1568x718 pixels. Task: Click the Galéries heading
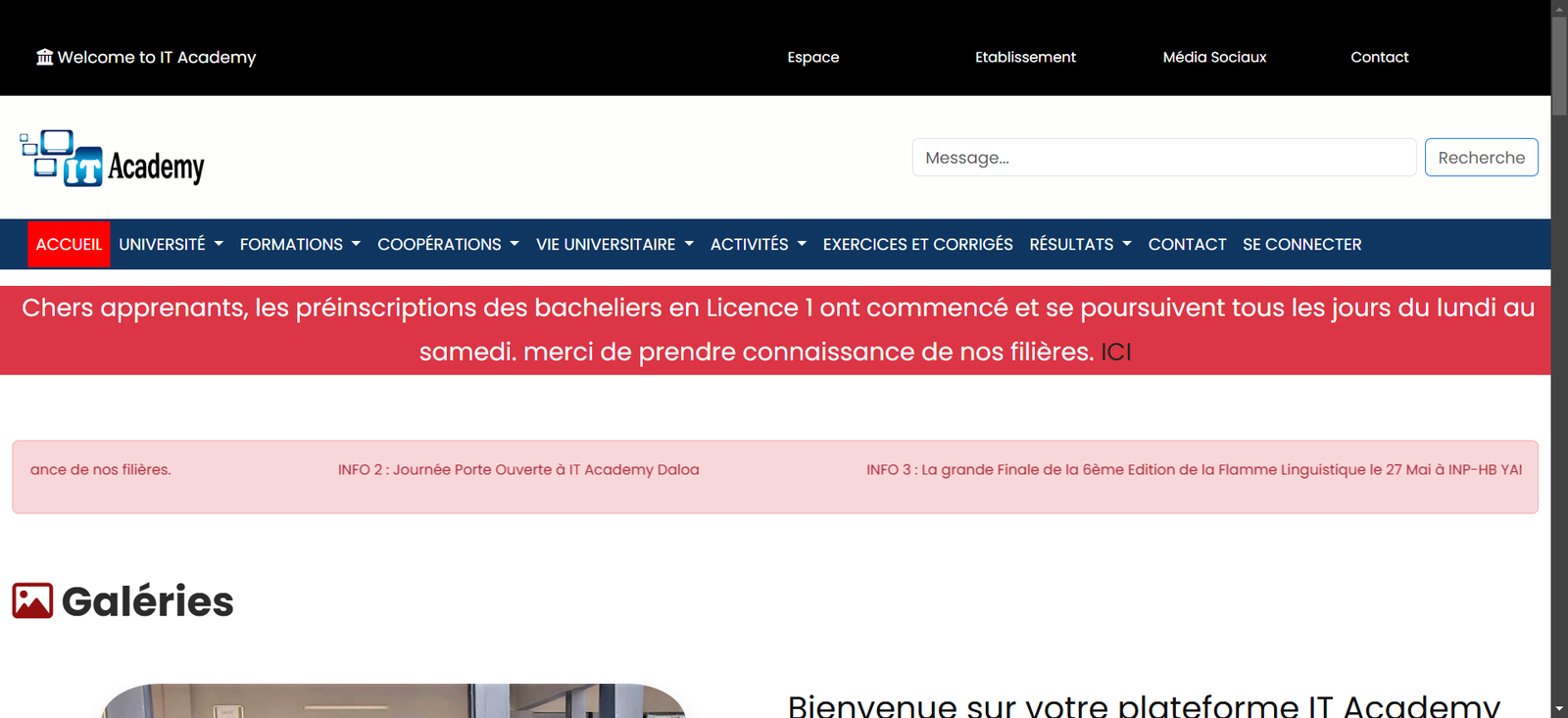(x=147, y=601)
